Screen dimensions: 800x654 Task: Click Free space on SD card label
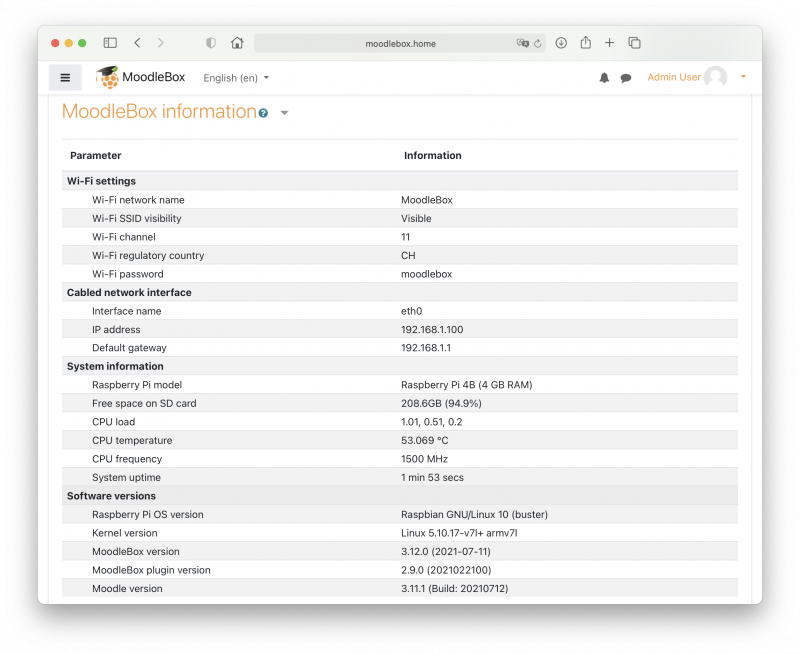tap(144, 404)
